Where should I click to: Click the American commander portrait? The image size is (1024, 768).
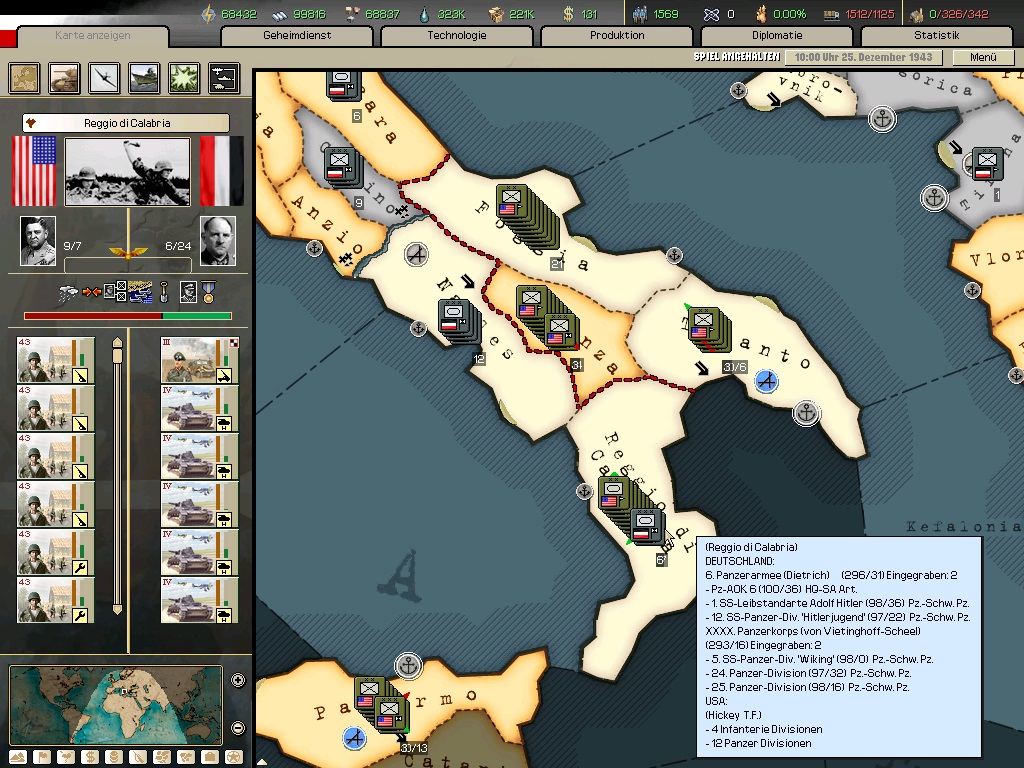(38, 241)
